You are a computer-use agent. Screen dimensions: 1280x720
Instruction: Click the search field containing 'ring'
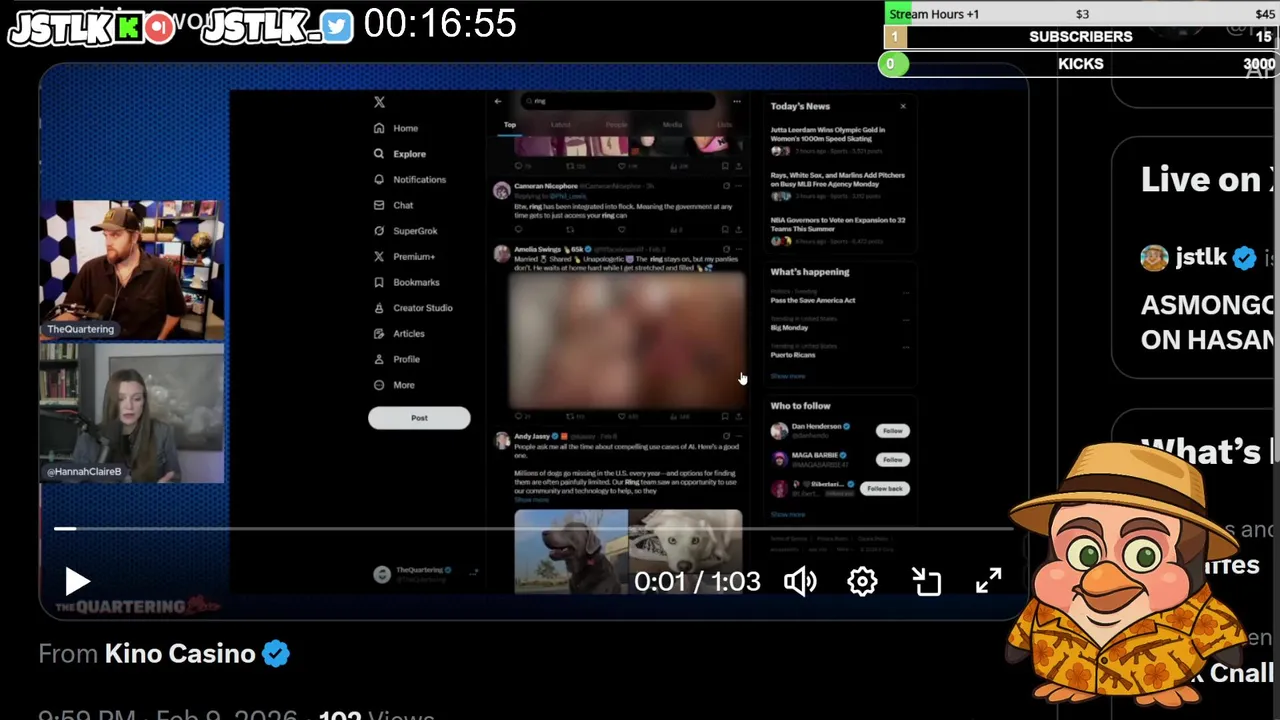pos(617,101)
